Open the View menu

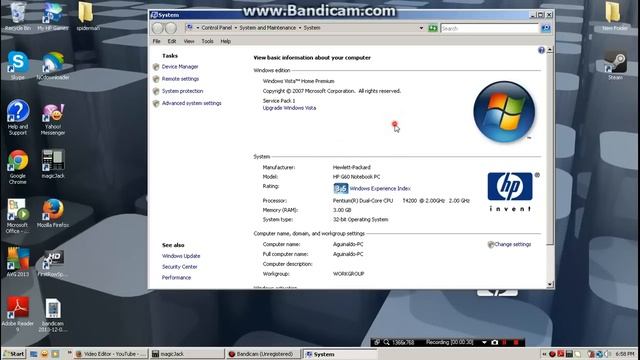189,41
